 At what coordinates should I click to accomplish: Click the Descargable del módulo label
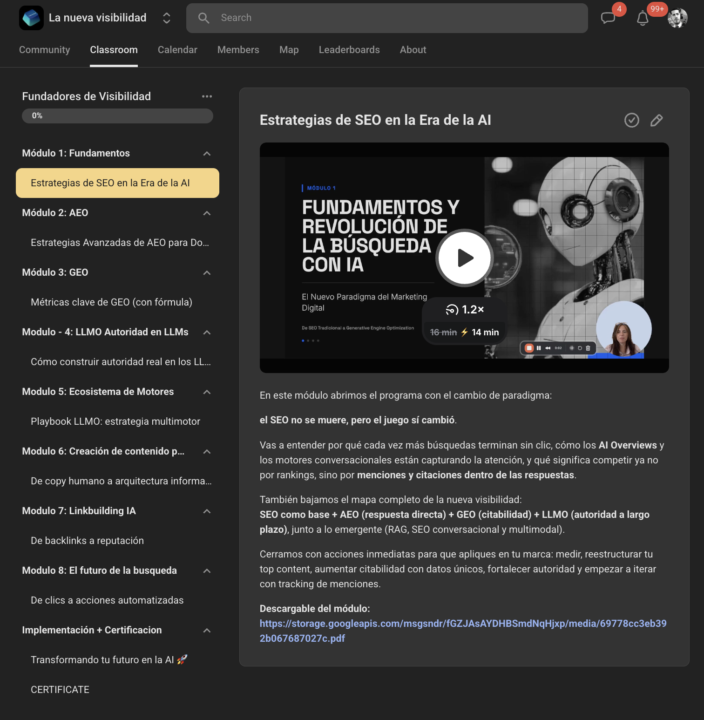tap(315, 609)
